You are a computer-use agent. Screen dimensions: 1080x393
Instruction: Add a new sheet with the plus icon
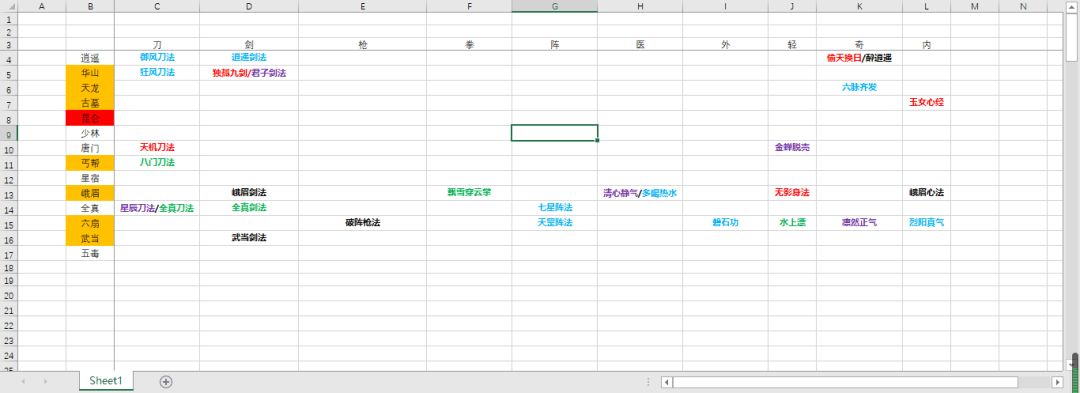coord(165,382)
